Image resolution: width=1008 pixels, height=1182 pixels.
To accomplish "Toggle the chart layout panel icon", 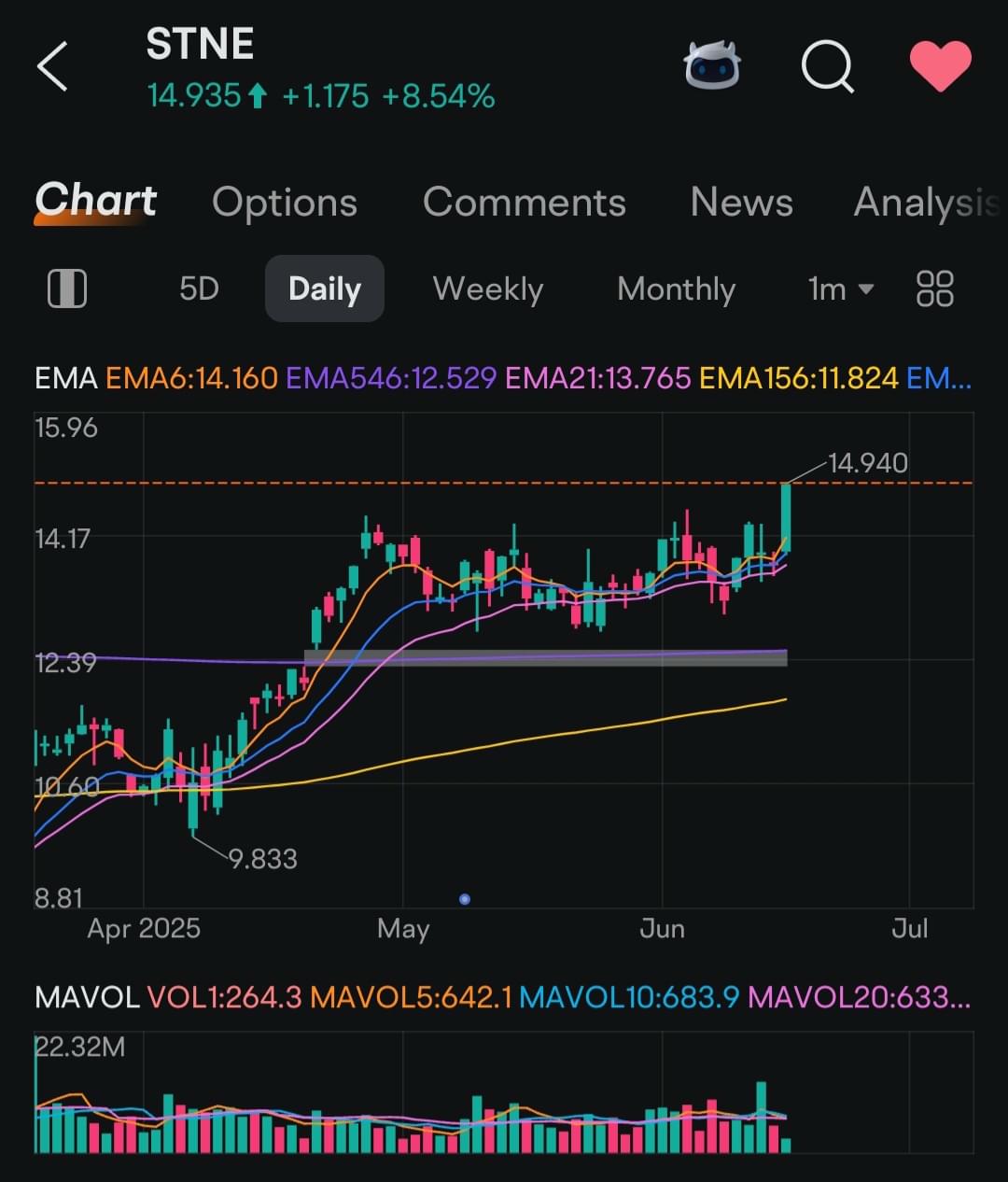I will [x=66, y=288].
